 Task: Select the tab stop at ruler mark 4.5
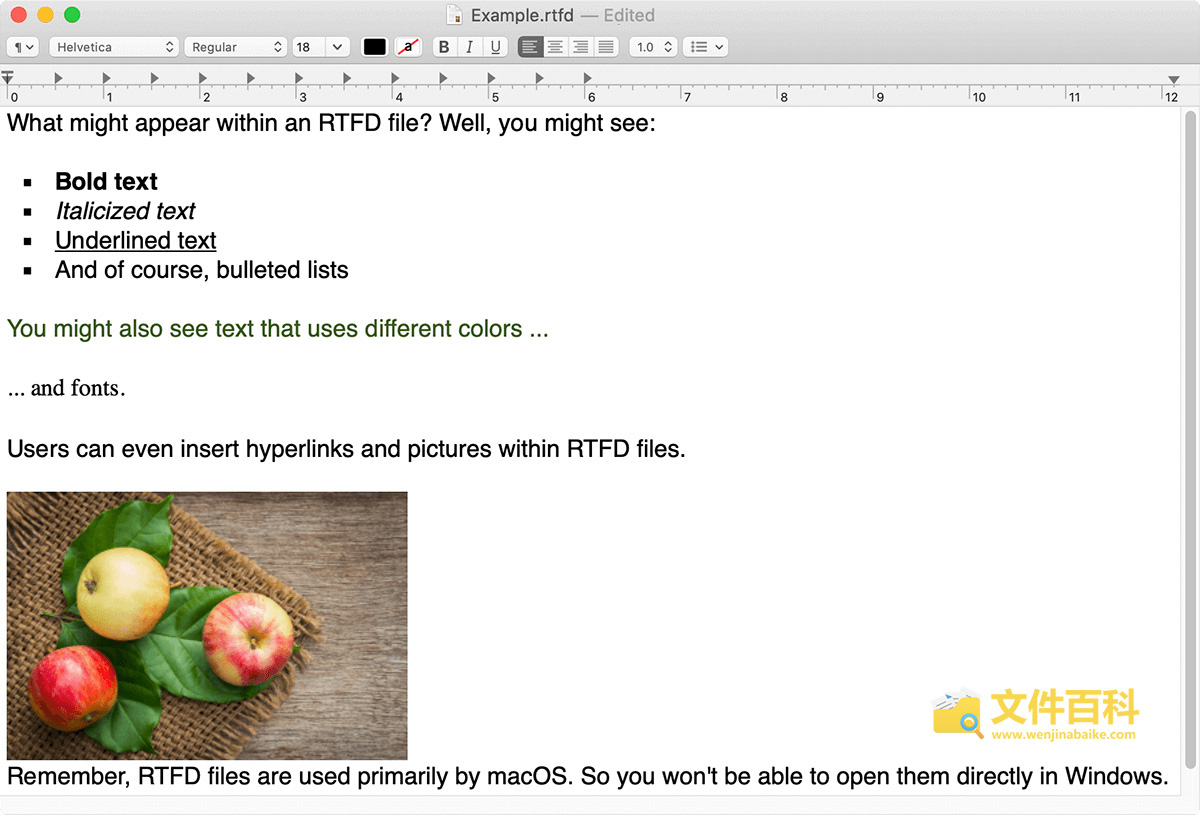coord(443,78)
